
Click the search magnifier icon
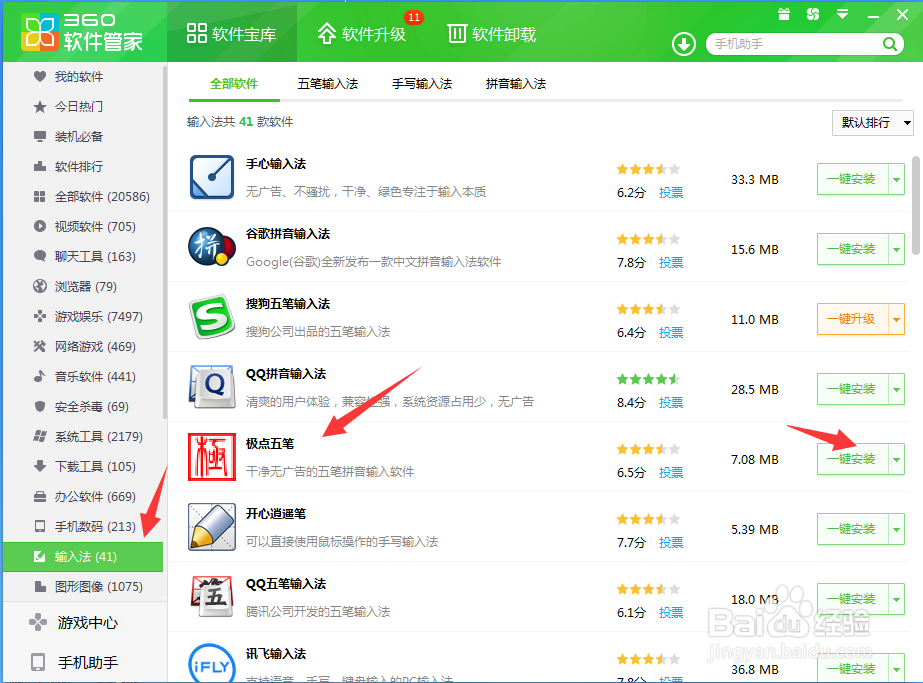(889, 44)
